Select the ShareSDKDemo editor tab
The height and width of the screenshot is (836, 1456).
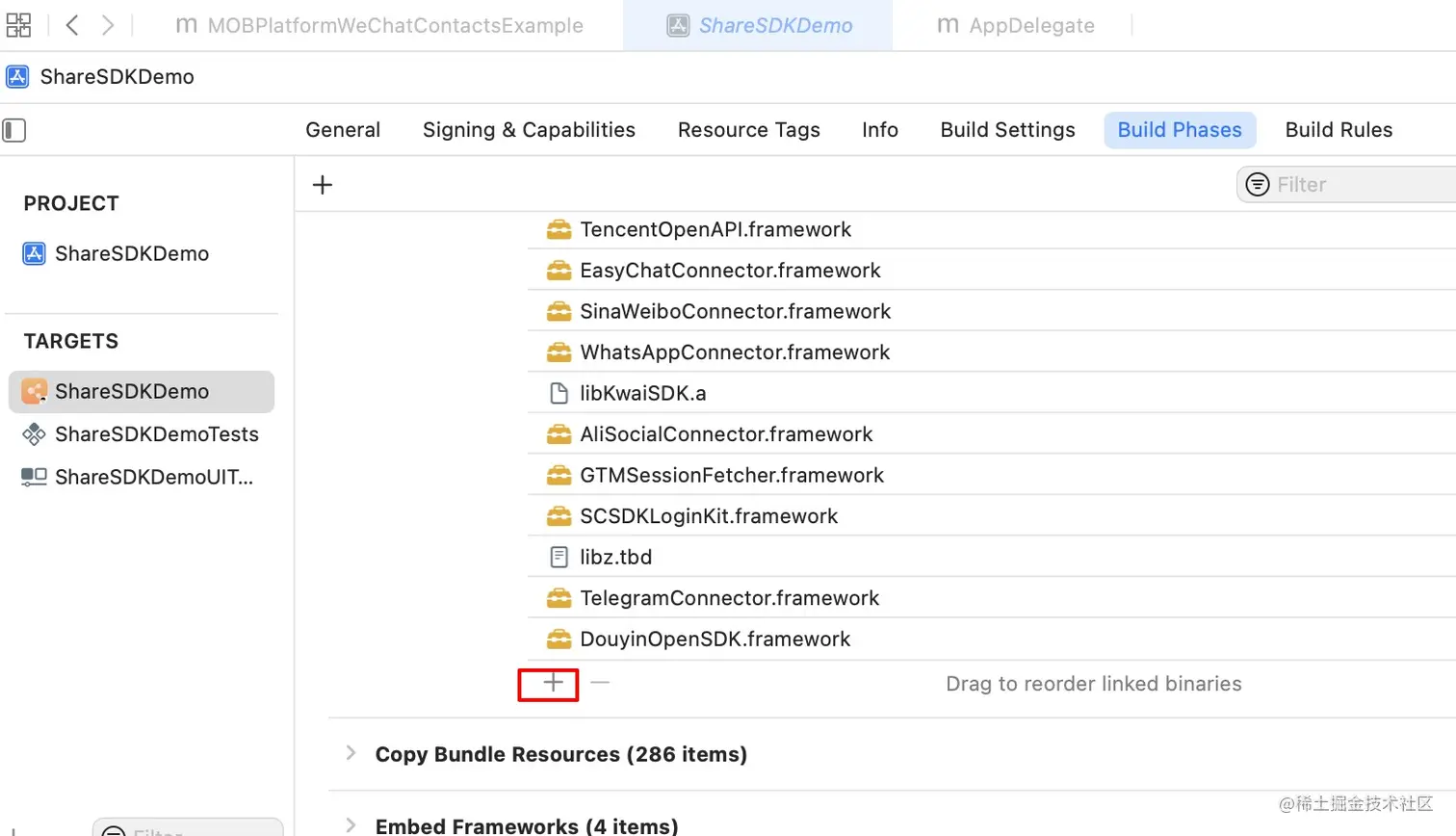click(758, 26)
